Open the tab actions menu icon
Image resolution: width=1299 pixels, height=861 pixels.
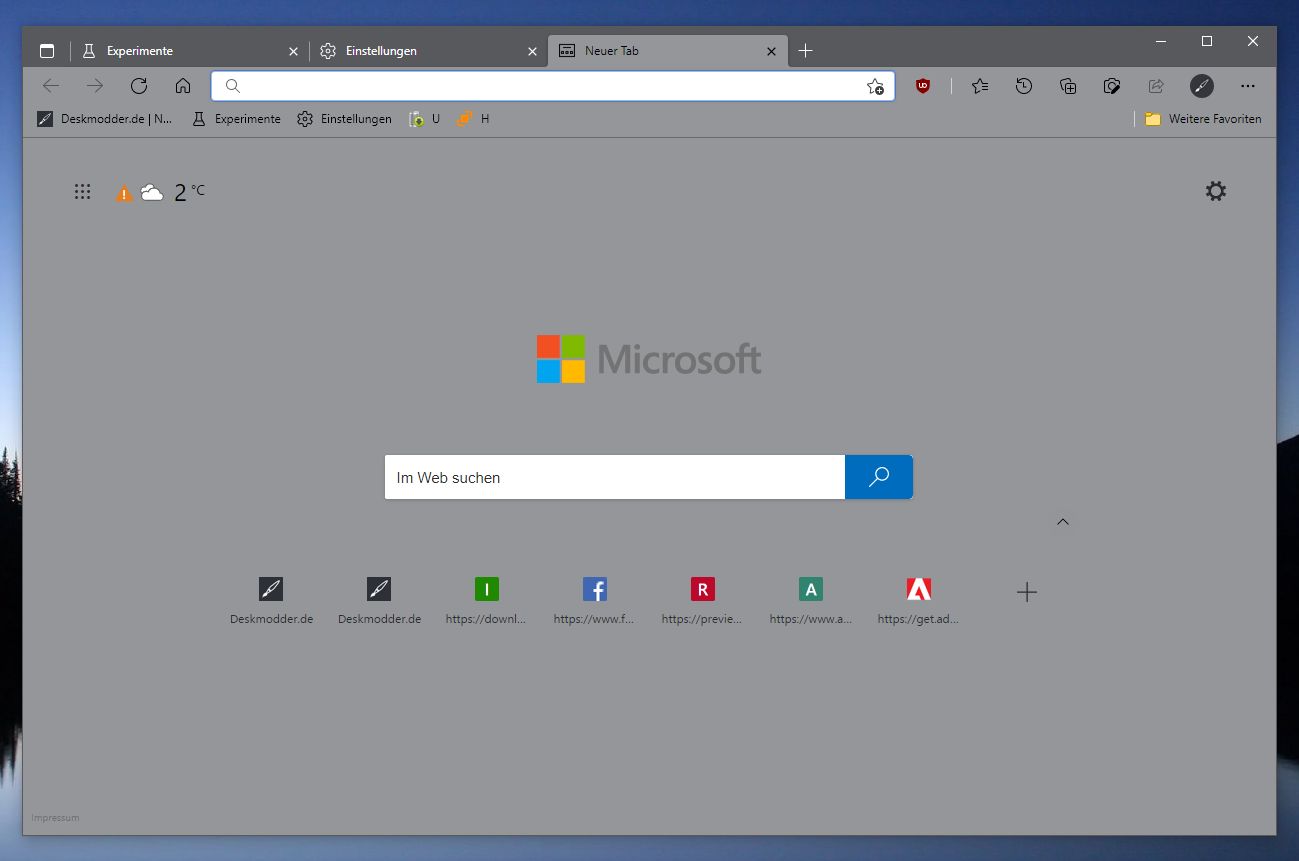pyautogui.click(x=47, y=51)
